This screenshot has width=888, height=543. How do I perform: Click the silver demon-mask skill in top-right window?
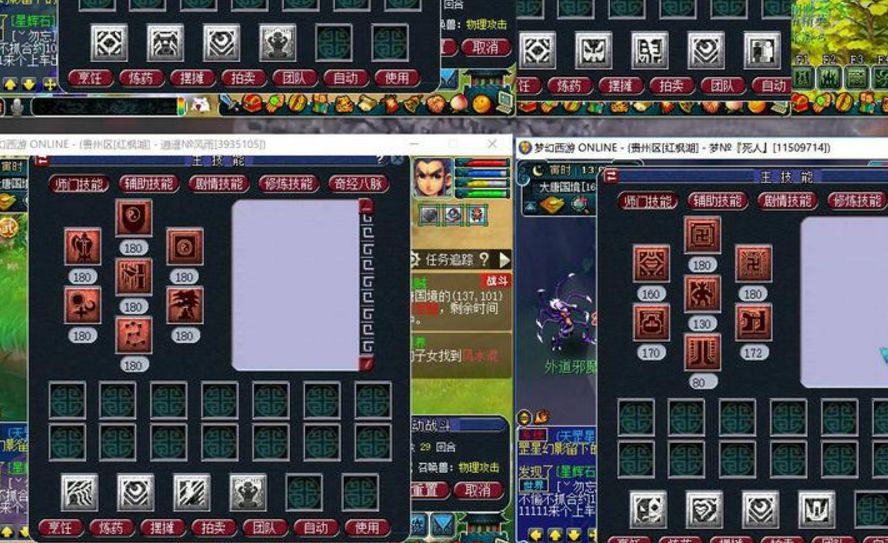[593, 50]
